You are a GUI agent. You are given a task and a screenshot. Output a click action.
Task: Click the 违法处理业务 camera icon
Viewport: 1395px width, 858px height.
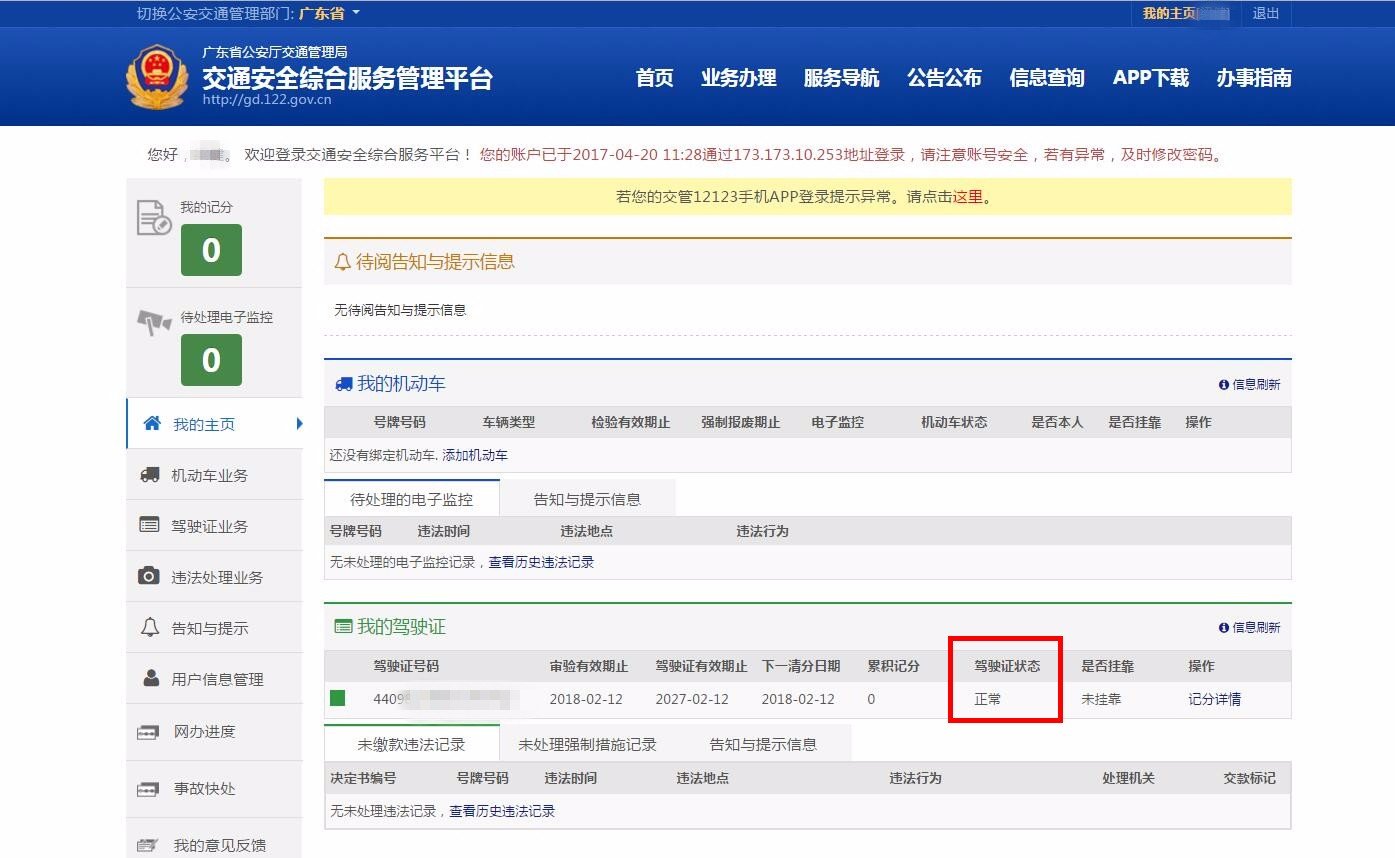150,576
